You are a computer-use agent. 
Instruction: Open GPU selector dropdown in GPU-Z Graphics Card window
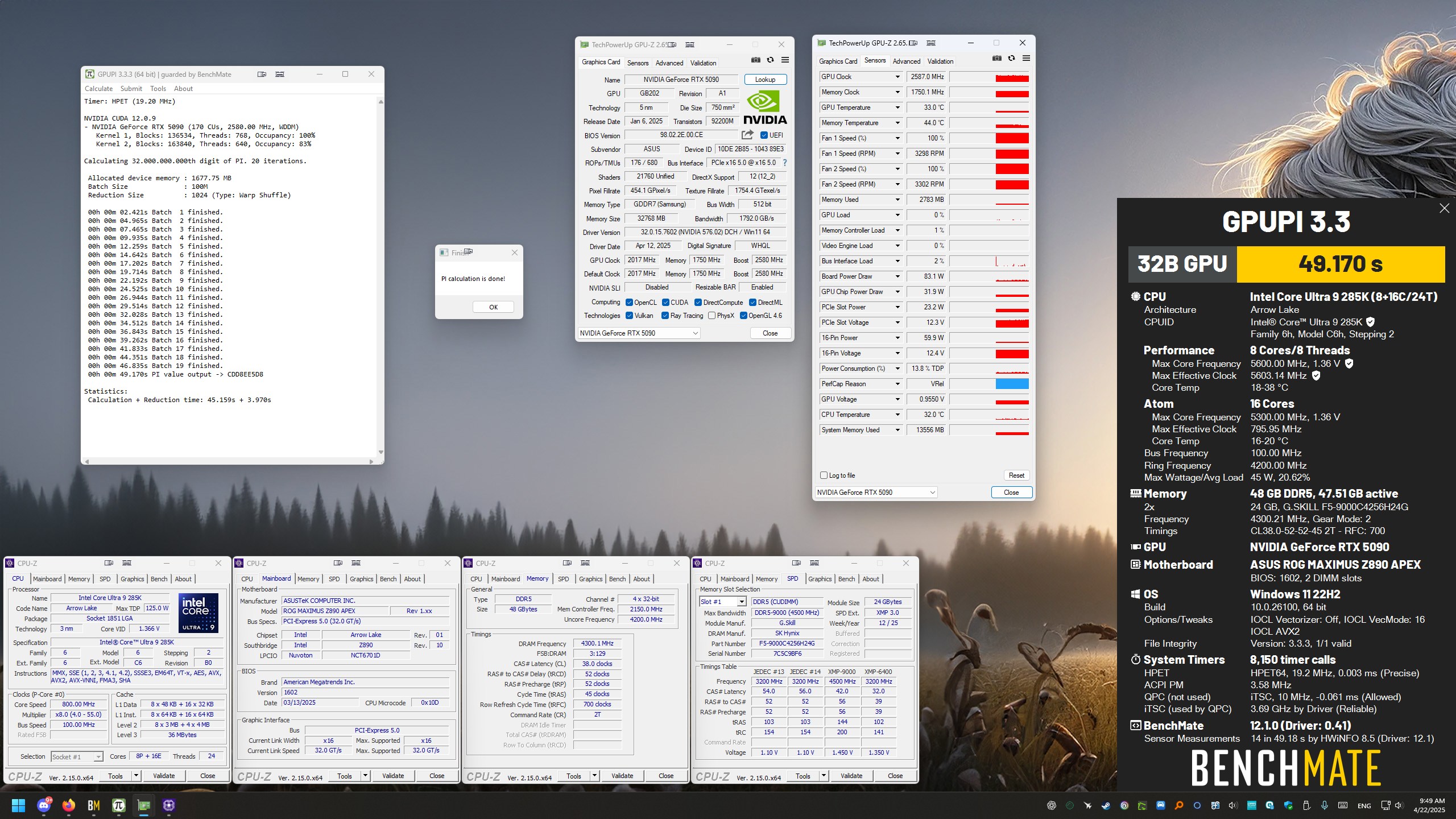click(x=639, y=333)
